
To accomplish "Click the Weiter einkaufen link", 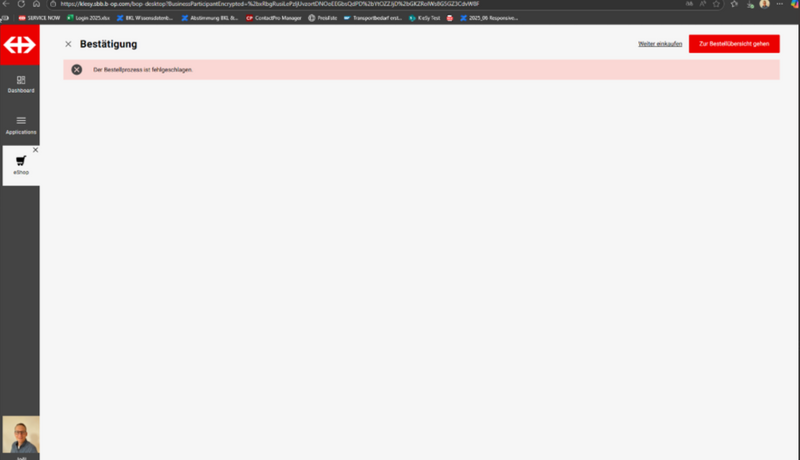I will [660, 44].
